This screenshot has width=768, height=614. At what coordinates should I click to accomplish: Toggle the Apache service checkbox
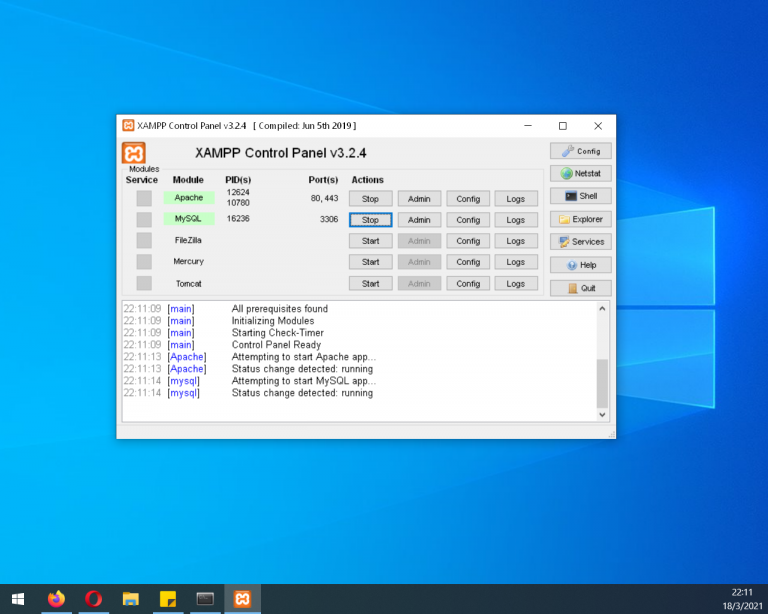click(x=144, y=198)
